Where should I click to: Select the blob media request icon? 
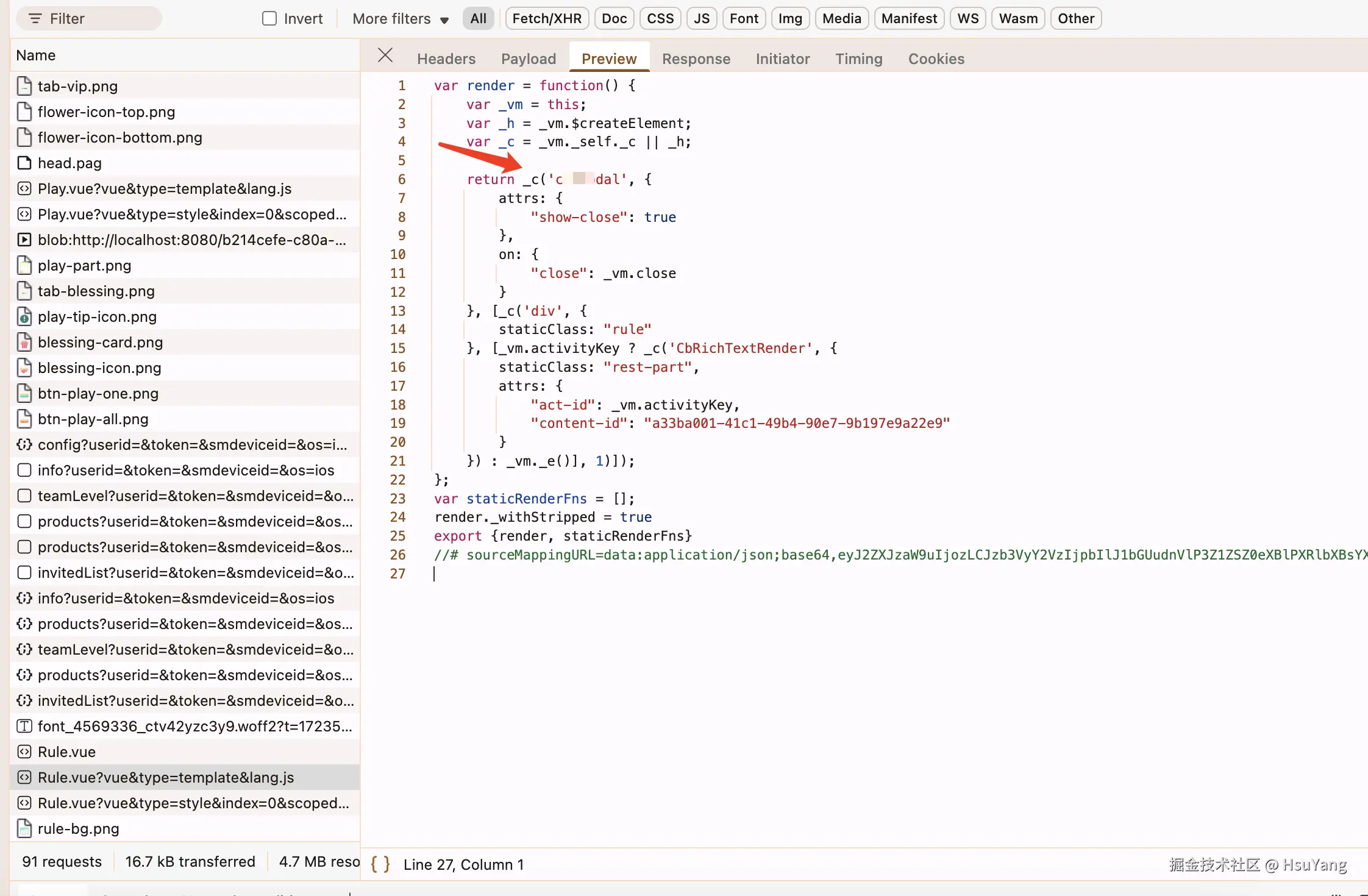pyautogui.click(x=24, y=240)
